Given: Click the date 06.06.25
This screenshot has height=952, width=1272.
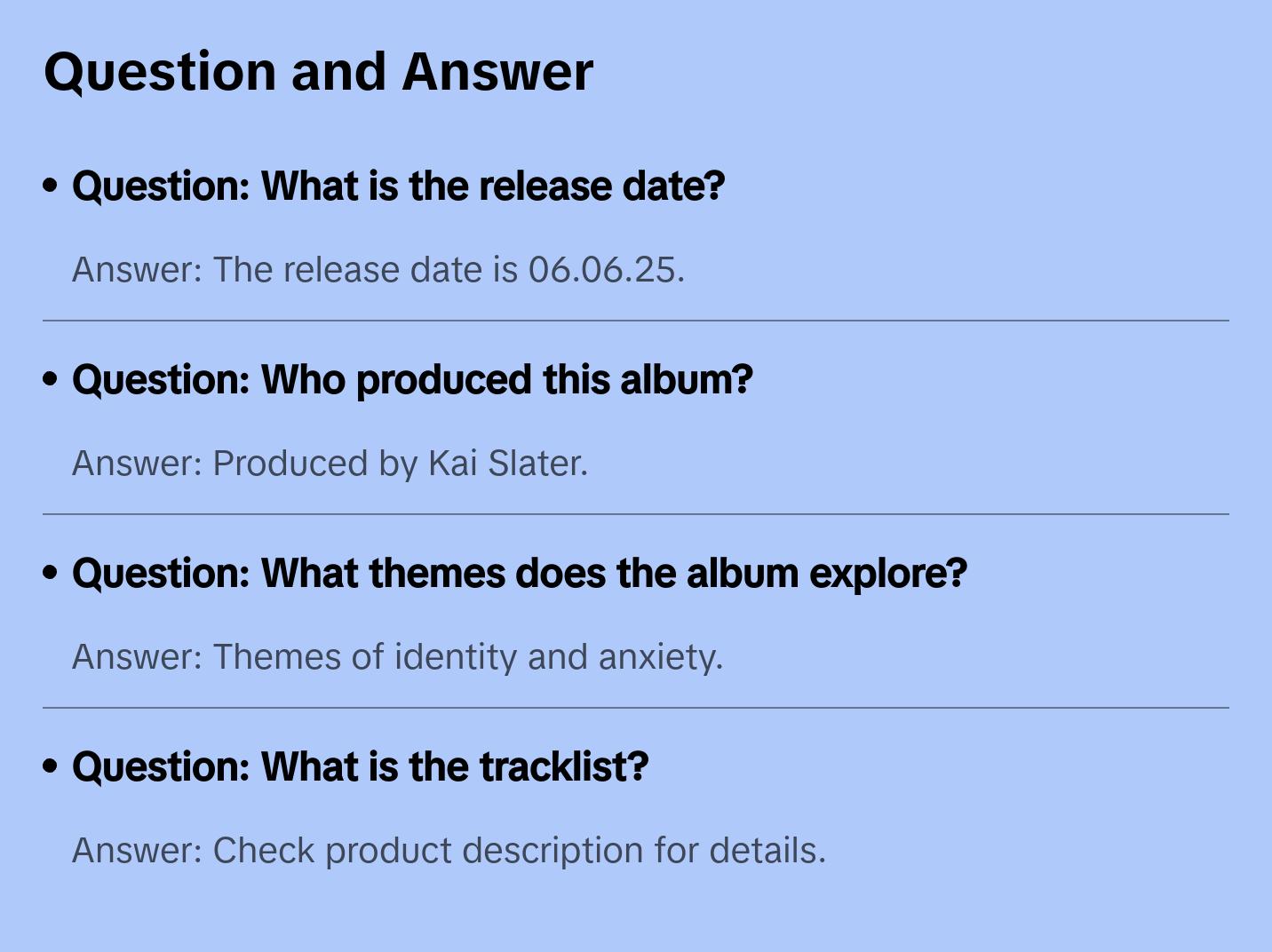Looking at the screenshot, I should (605, 270).
